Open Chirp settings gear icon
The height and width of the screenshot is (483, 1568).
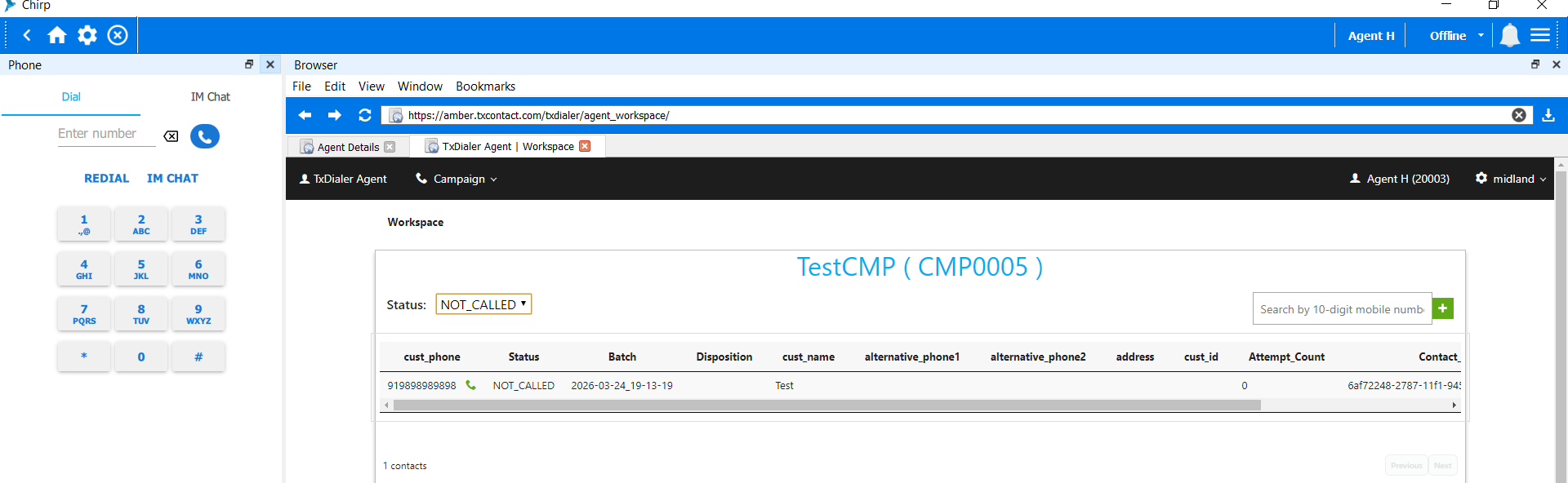pos(87,35)
